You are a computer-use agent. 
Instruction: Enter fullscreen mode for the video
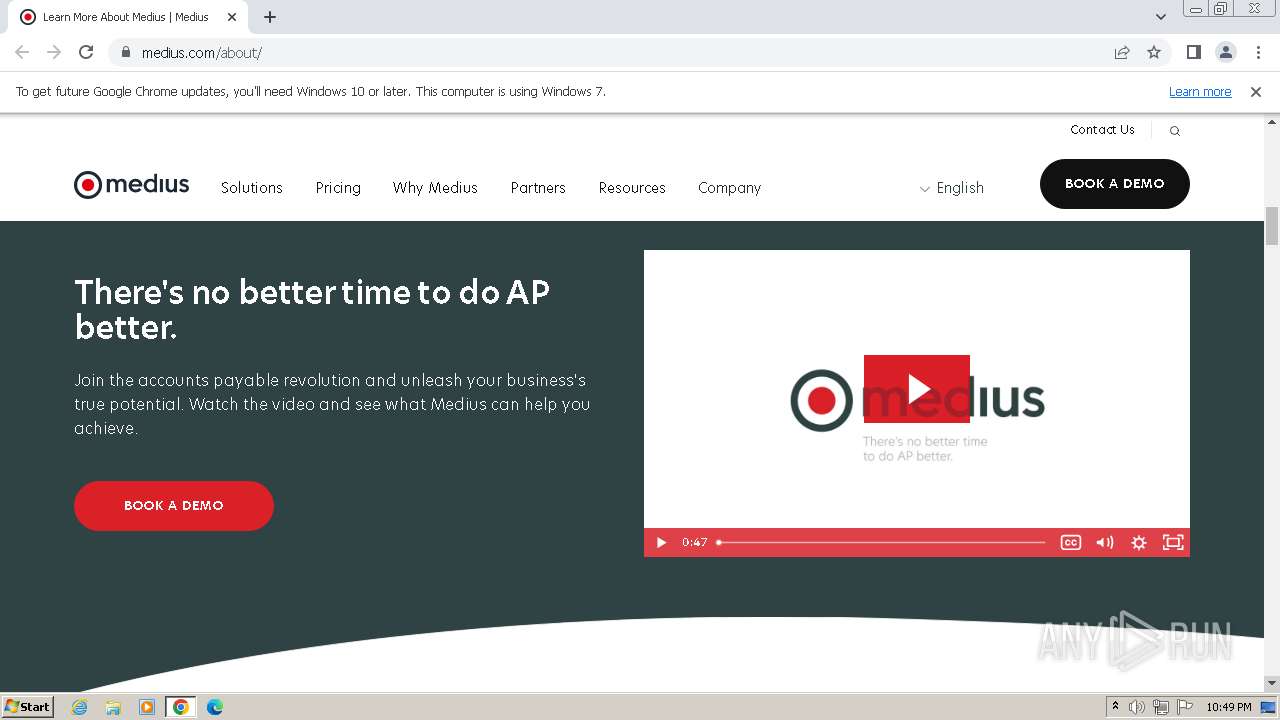[x=1173, y=542]
